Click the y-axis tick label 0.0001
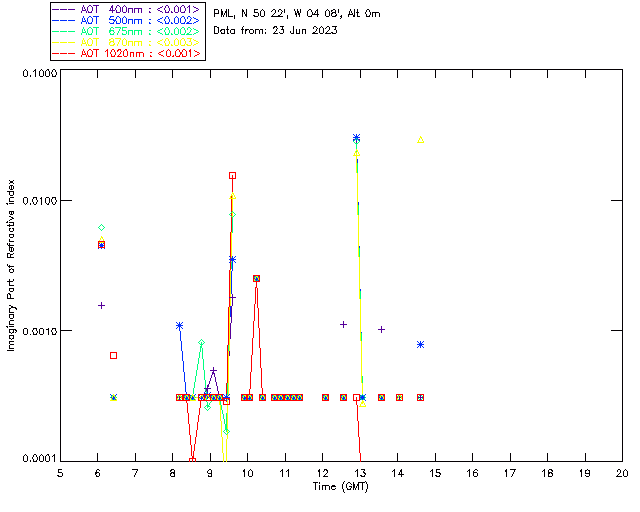This screenshot has width=640, height=512. (40, 459)
